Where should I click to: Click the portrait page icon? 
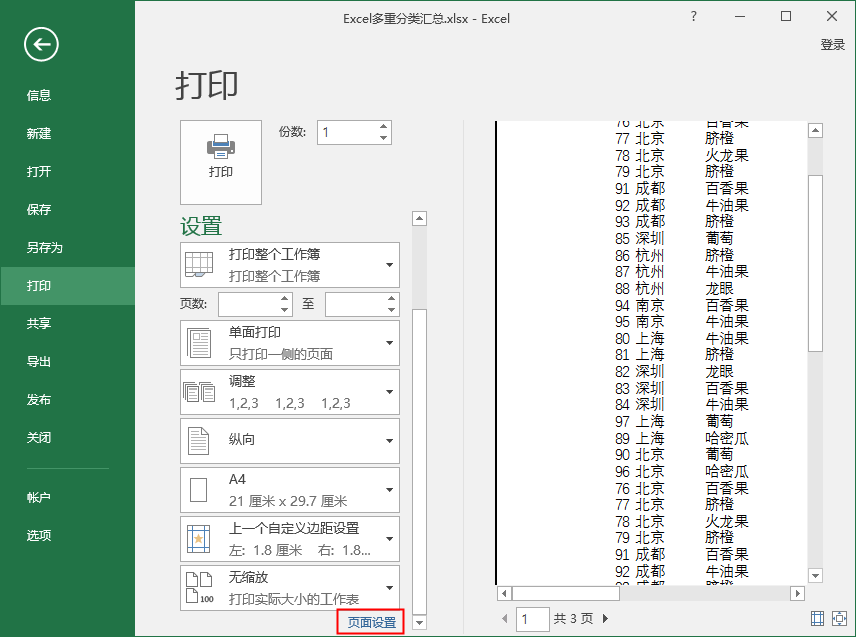tap(198, 441)
